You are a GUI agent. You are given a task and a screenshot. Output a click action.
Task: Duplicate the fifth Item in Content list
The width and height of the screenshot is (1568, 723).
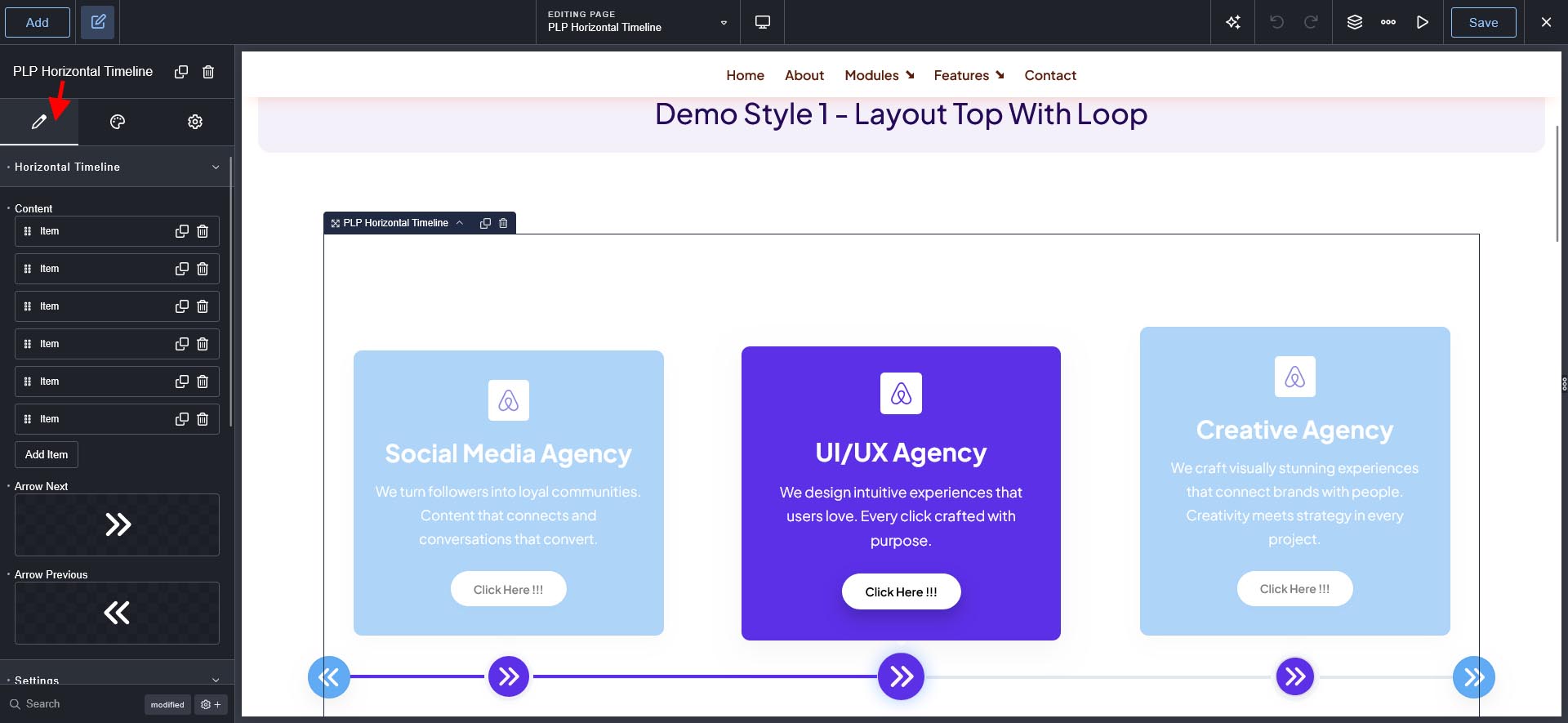click(x=182, y=382)
